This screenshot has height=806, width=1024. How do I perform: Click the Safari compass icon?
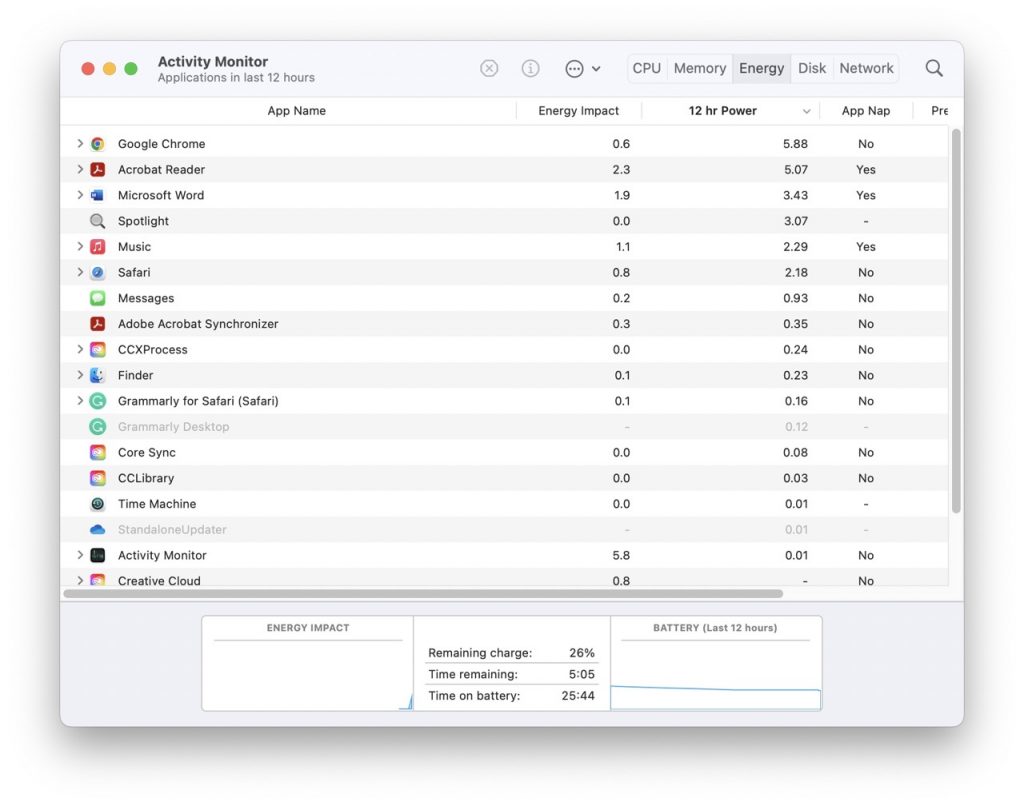(98, 272)
